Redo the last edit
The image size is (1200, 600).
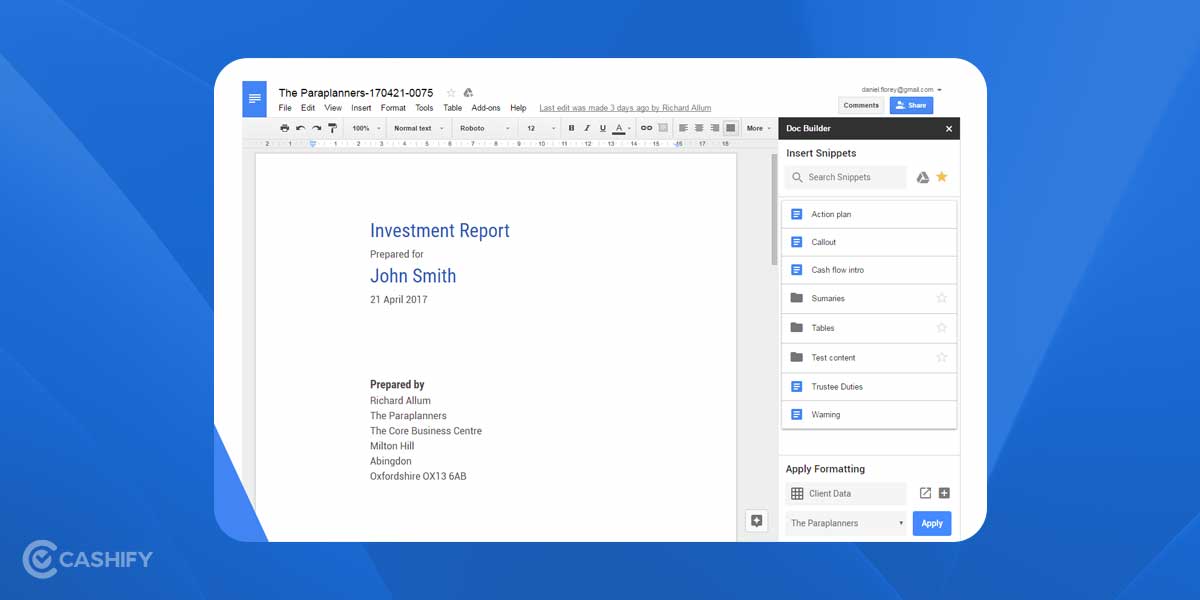(x=318, y=128)
